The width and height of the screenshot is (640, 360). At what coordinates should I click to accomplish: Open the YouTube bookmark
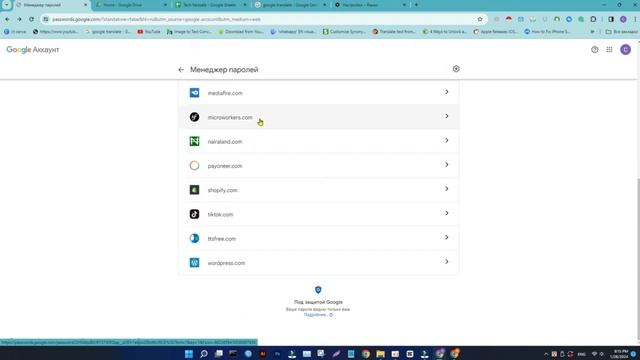coord(149,31)
